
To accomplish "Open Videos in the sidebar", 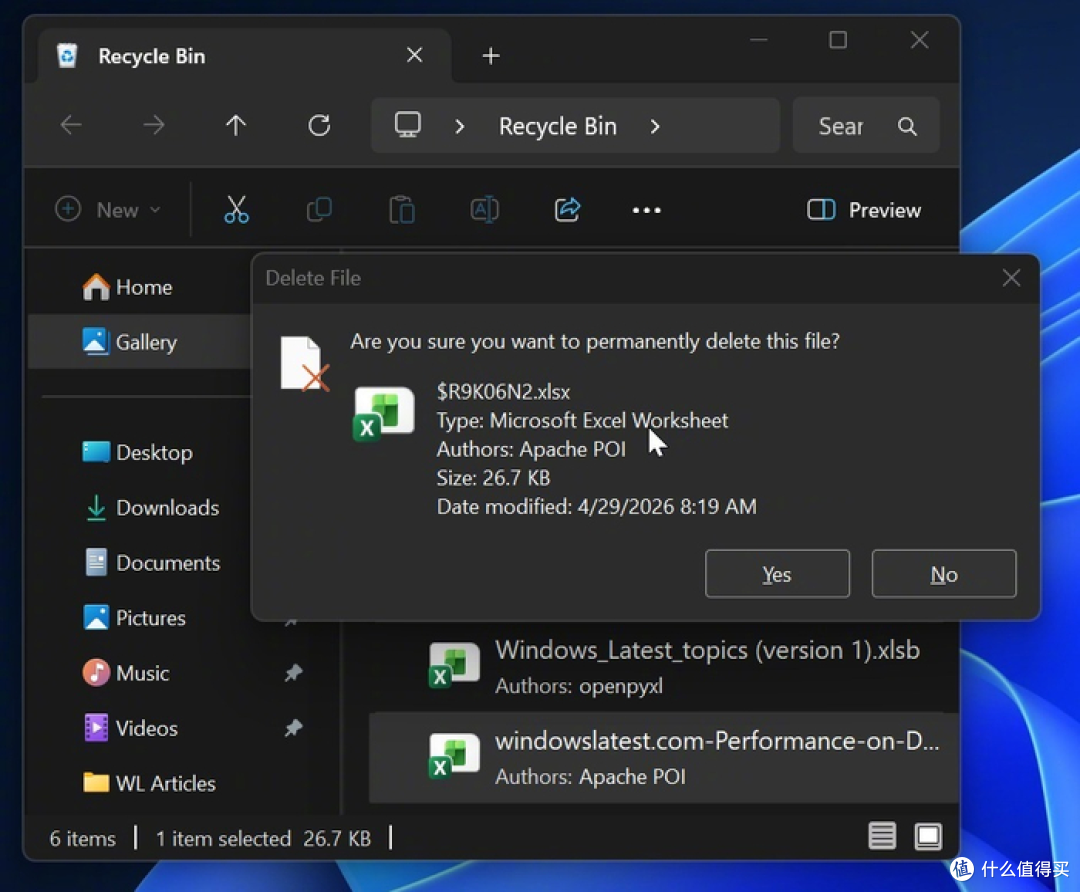I will [130, 728].
